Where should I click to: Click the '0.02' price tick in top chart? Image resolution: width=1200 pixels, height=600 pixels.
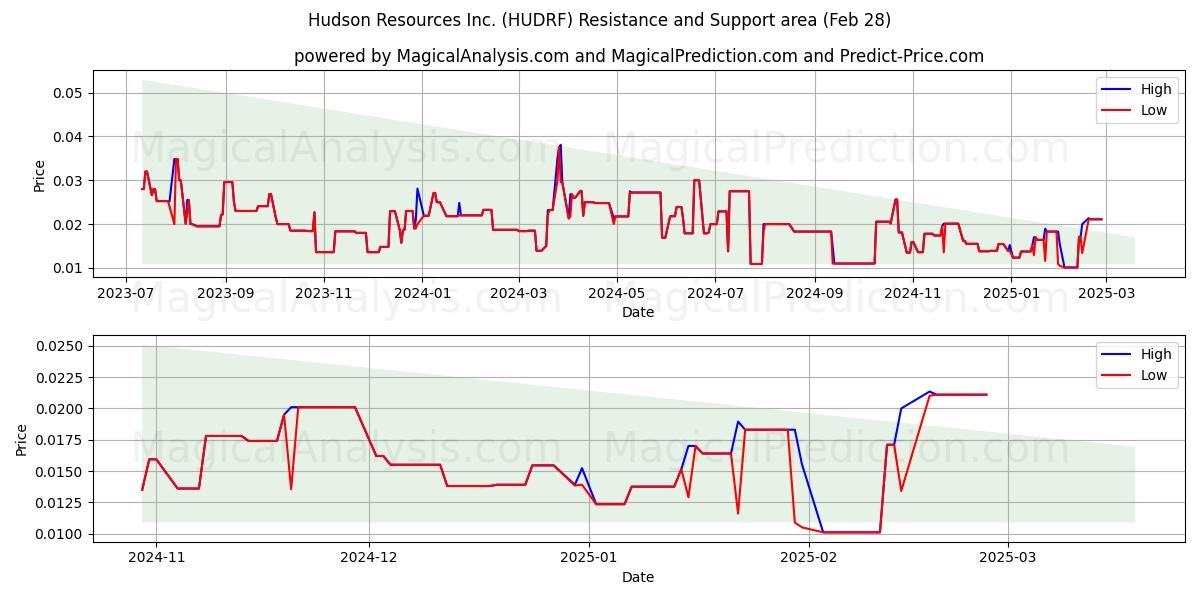[69, 225]
